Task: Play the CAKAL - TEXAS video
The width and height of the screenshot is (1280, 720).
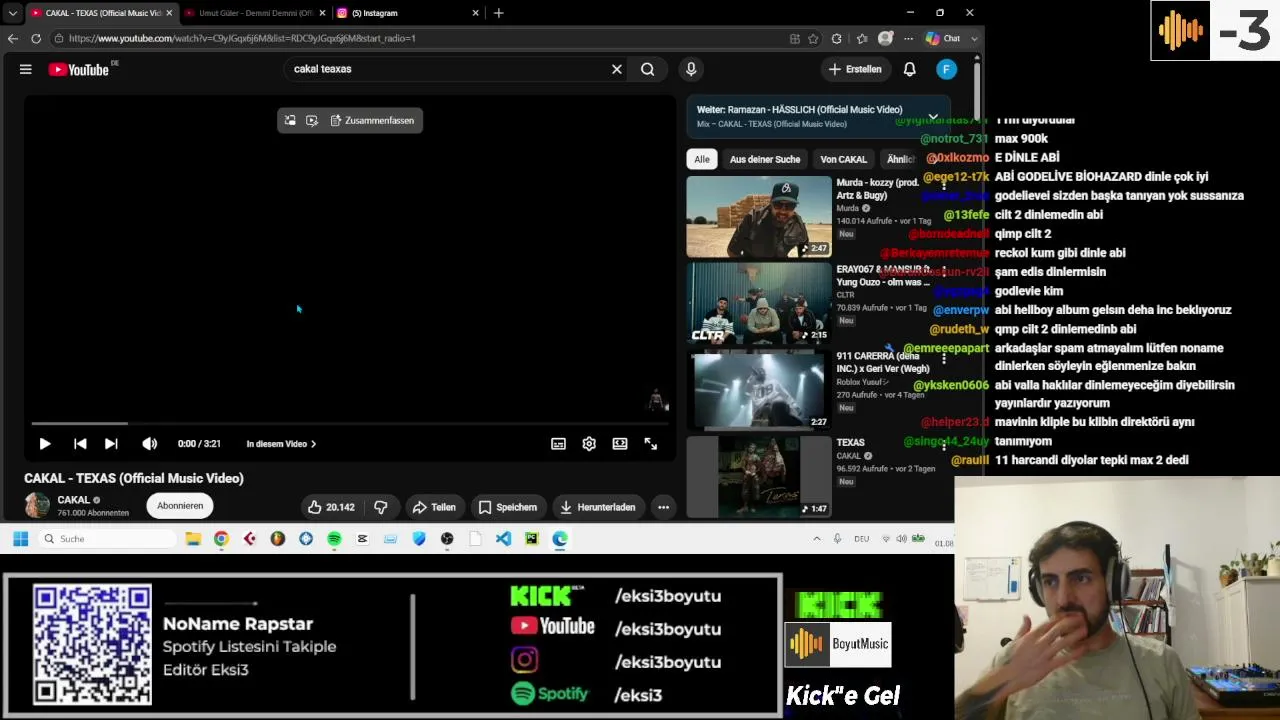Action: (45, 444)
